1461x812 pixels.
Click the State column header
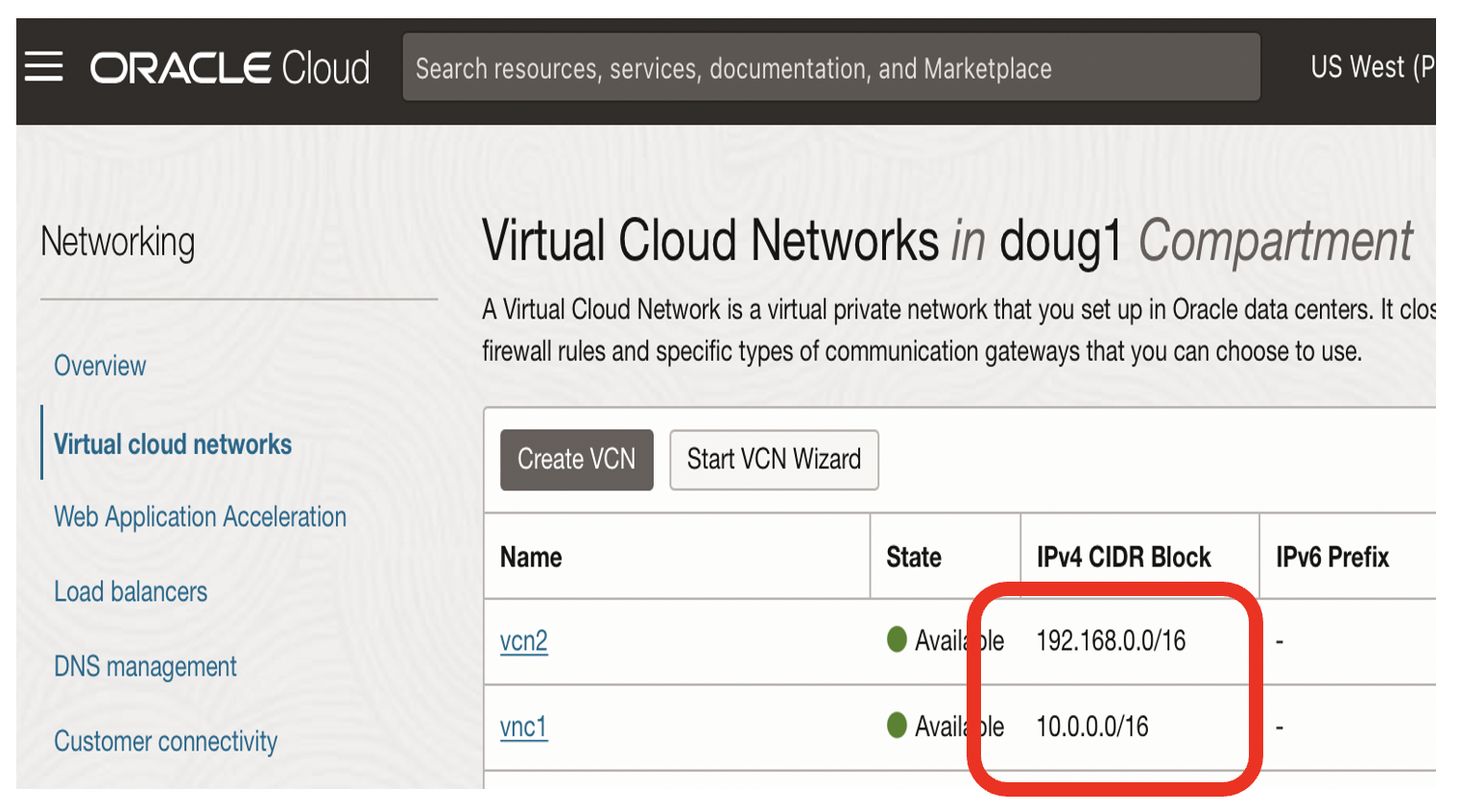click(x=914, y=558)
